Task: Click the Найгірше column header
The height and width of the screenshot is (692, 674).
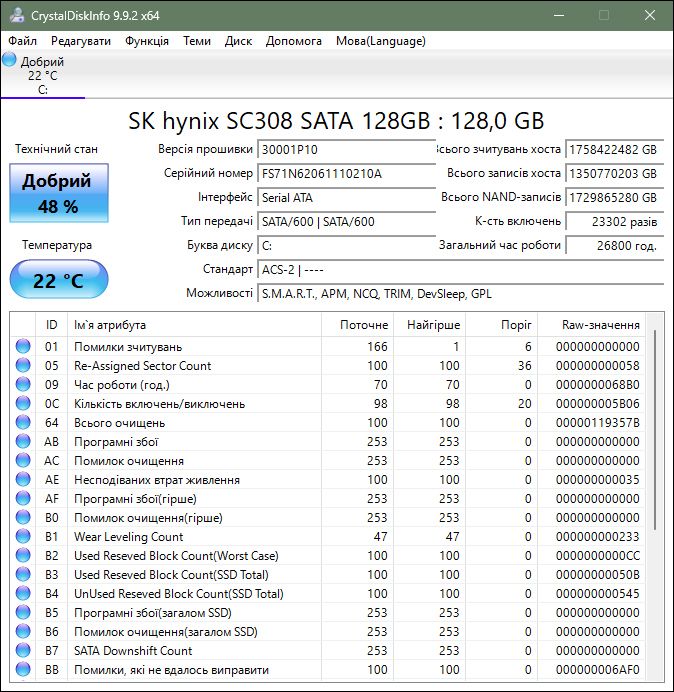Action: (429, 325)
